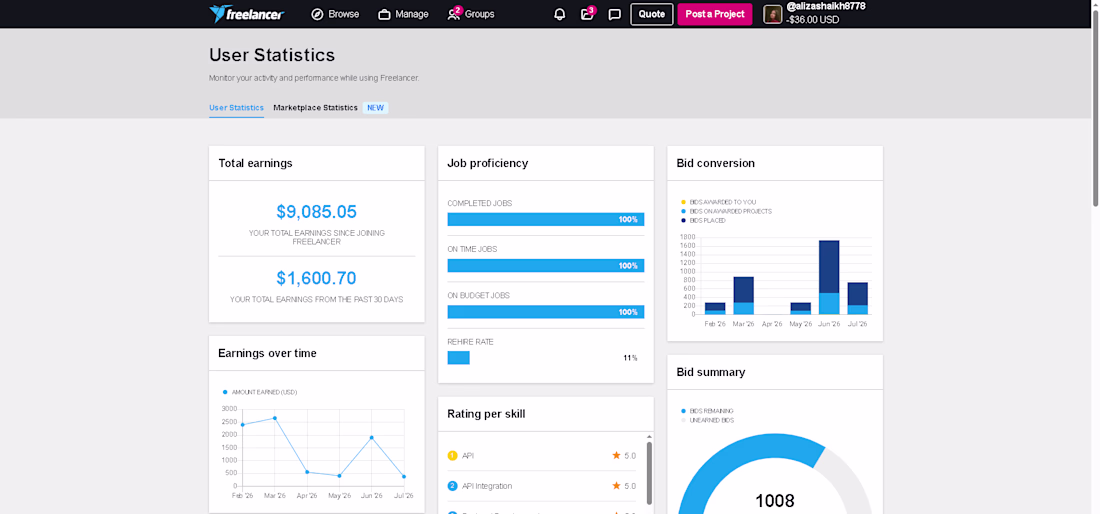The width and height of the screenshot is (1100, 514).
Task: Click the Rating per skill scrollbar
Action: click(649, 473)
